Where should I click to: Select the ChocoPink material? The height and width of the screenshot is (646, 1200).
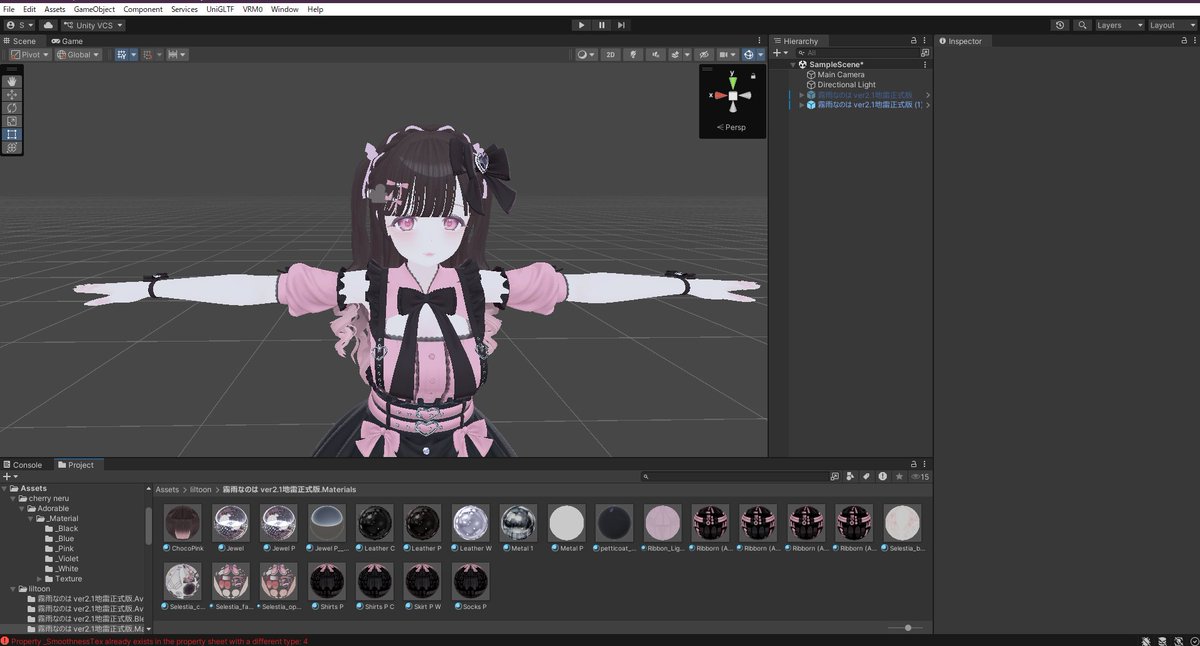tap(182, 528)
